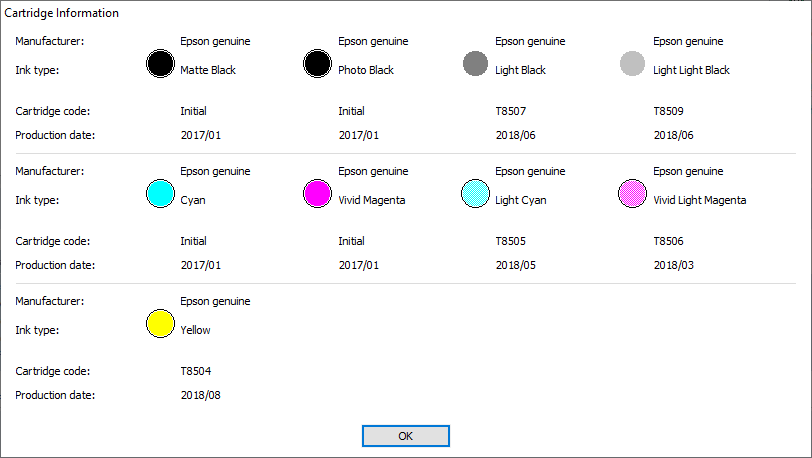The height and width of the screenshot is (458, 812).
Task: Click the Cyan ink circle icon
Action: pyautogui.click(x=160, y=194)
